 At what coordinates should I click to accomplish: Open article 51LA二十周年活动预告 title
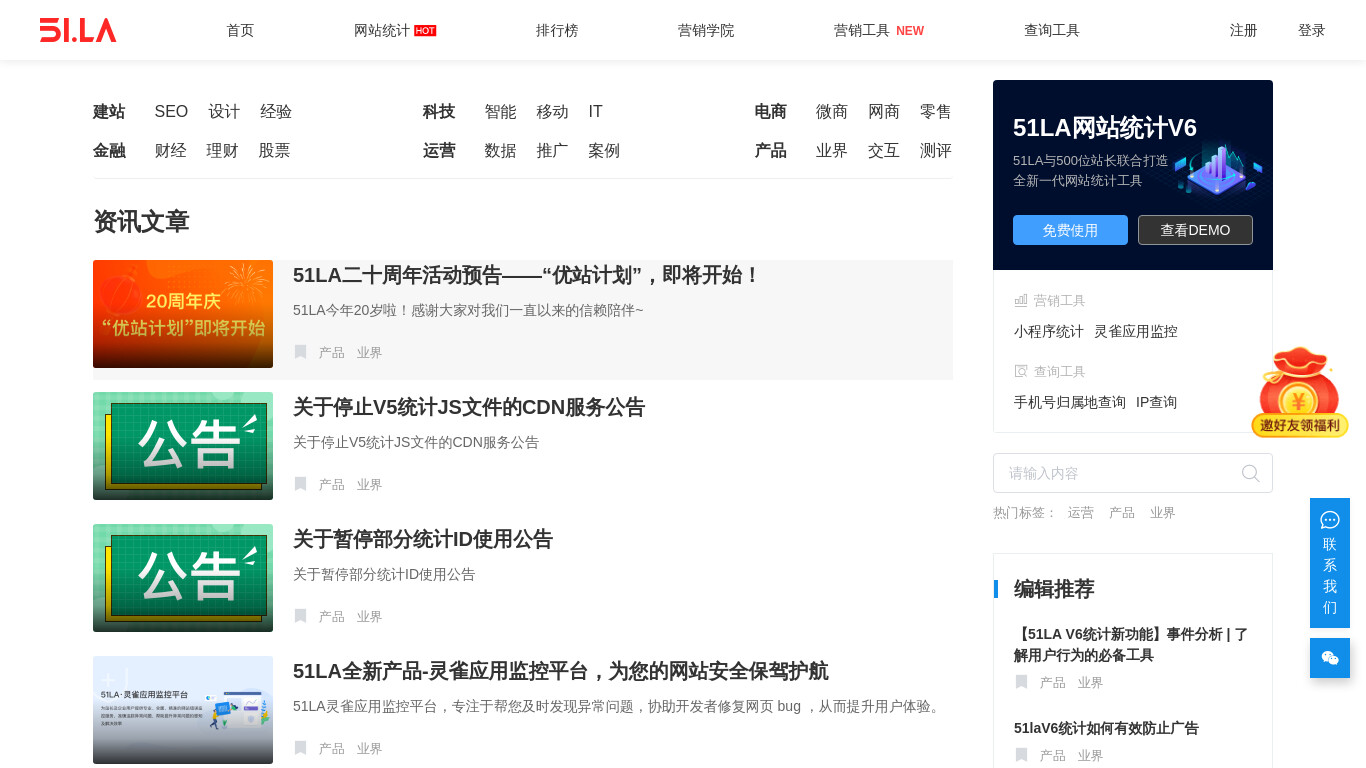[527, 275]
